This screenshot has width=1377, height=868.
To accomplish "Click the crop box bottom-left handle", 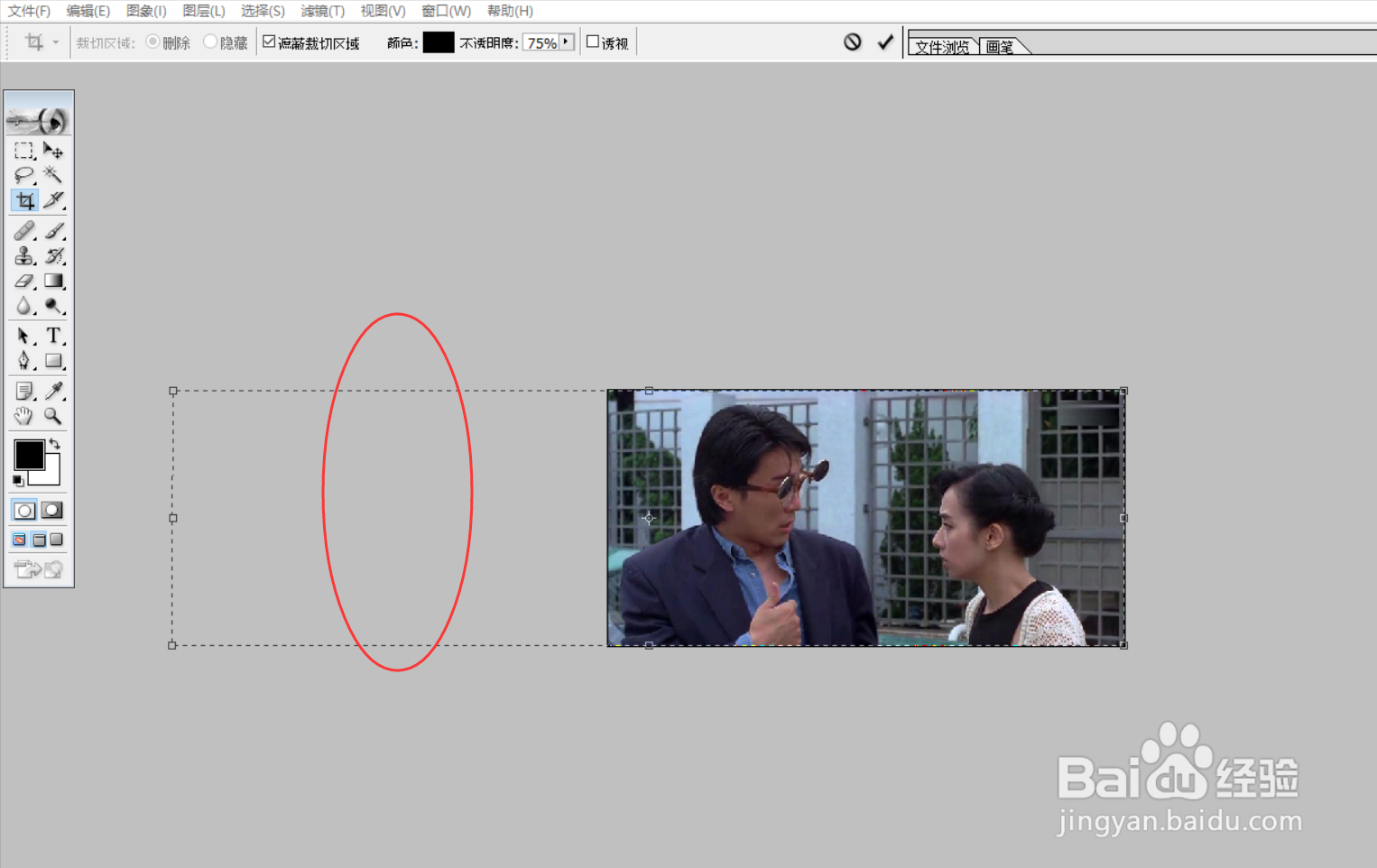I will point(172,645).
